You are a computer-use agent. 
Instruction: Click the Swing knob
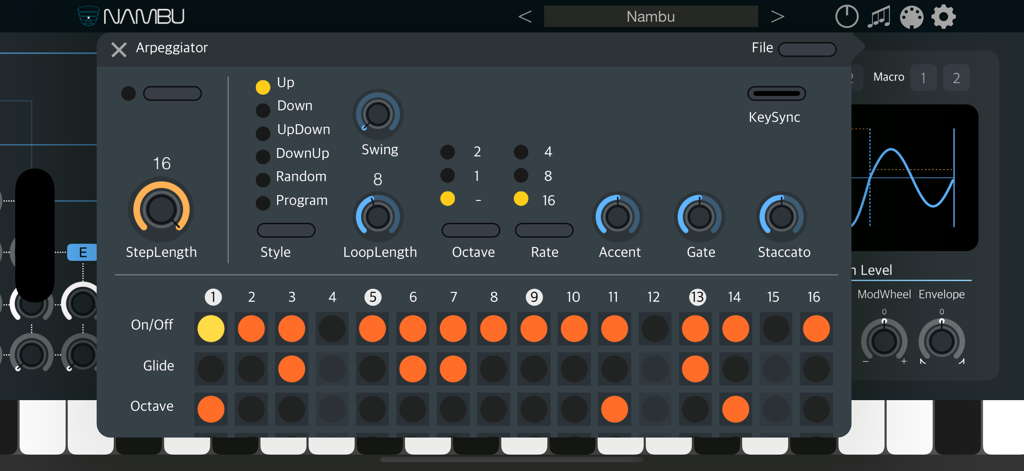[x=377, y=113]
